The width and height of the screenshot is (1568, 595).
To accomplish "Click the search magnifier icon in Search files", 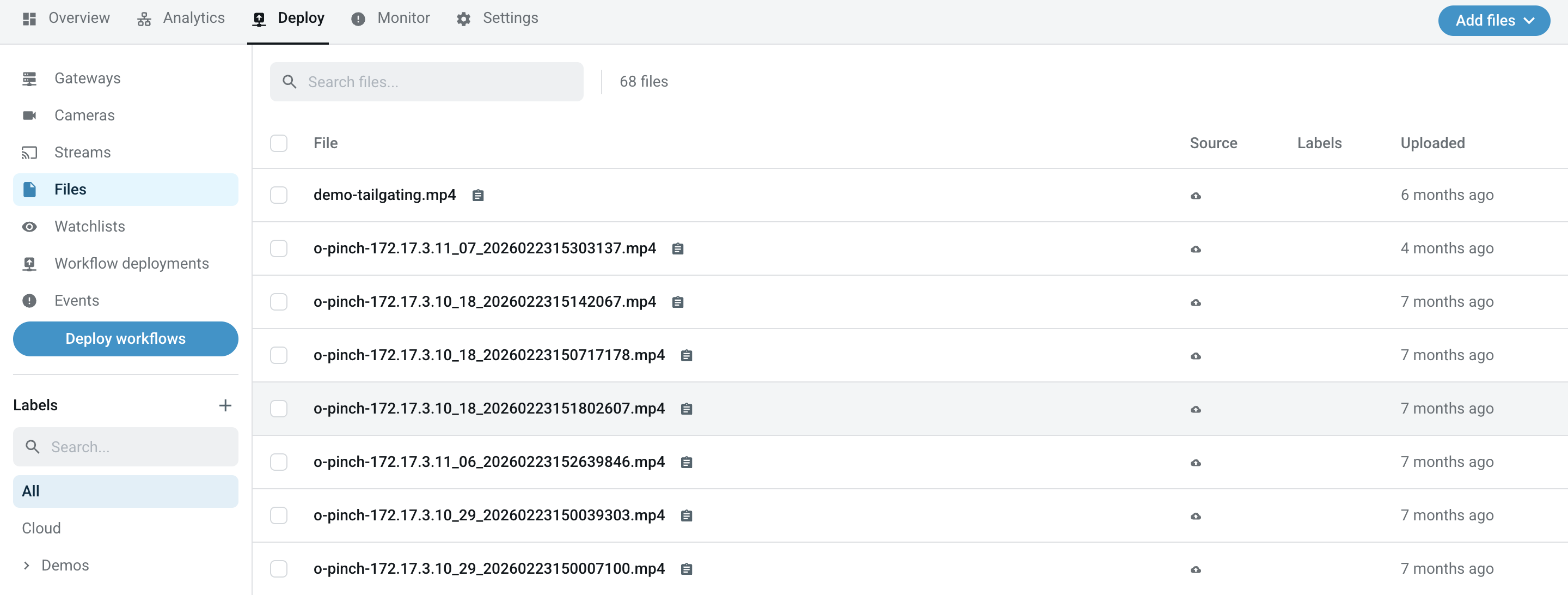I will (290, 82).
